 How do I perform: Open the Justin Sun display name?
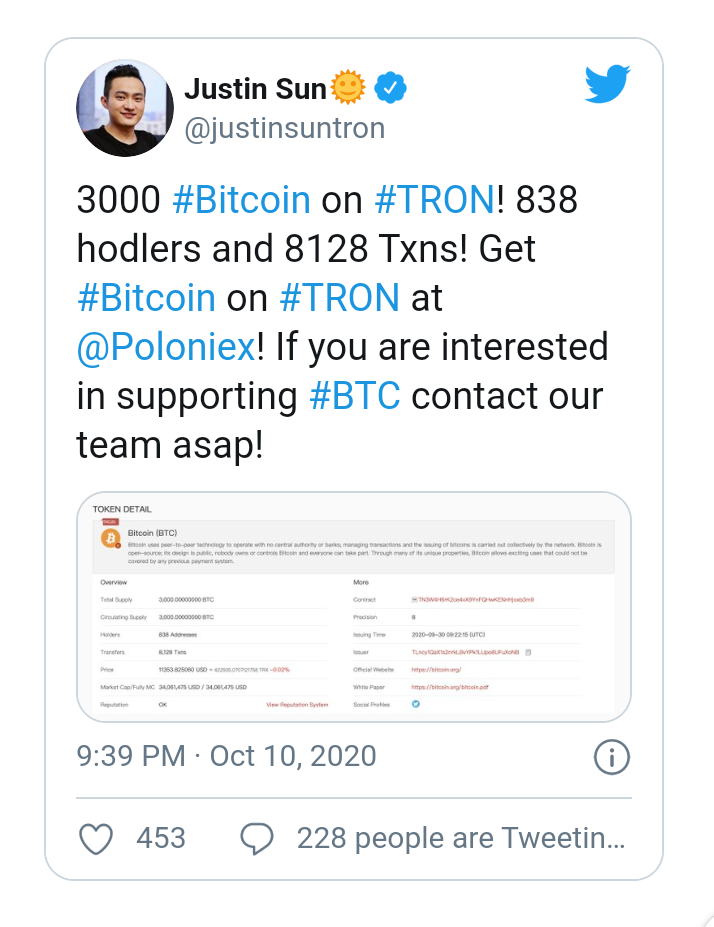255,89
